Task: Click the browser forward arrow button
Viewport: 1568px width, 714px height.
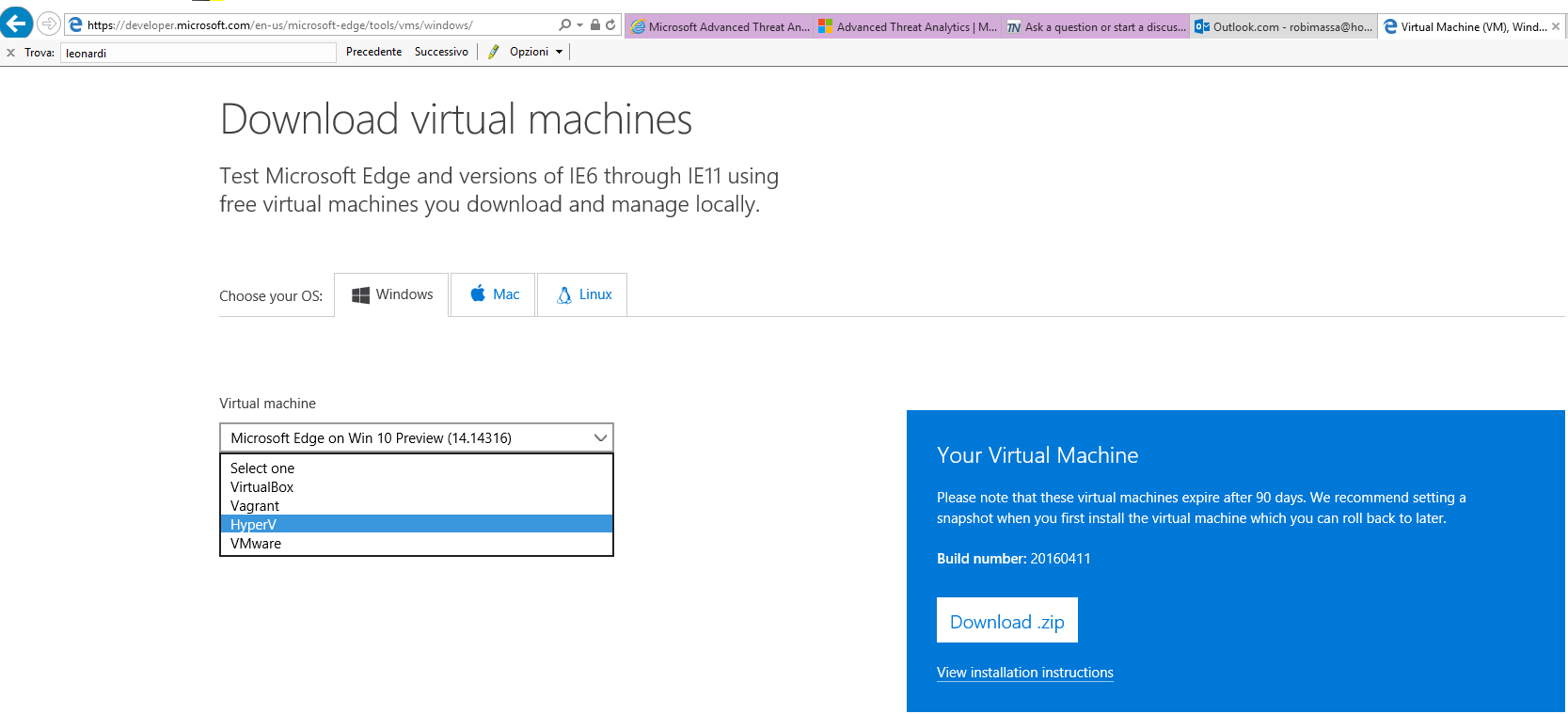Action: coord(49,24)
